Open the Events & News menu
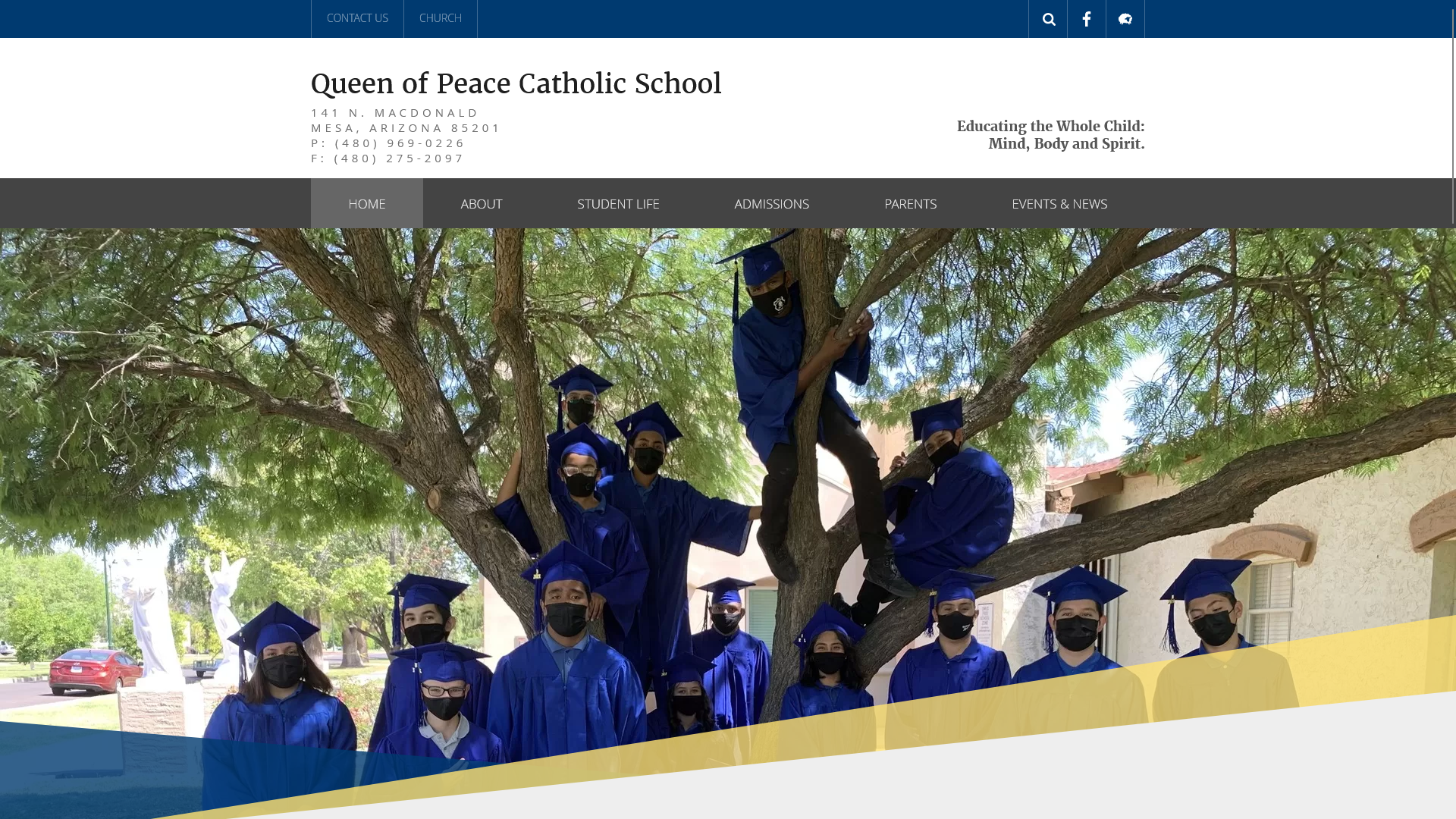The image size is (1456, 819). [x=1059, y=203]
